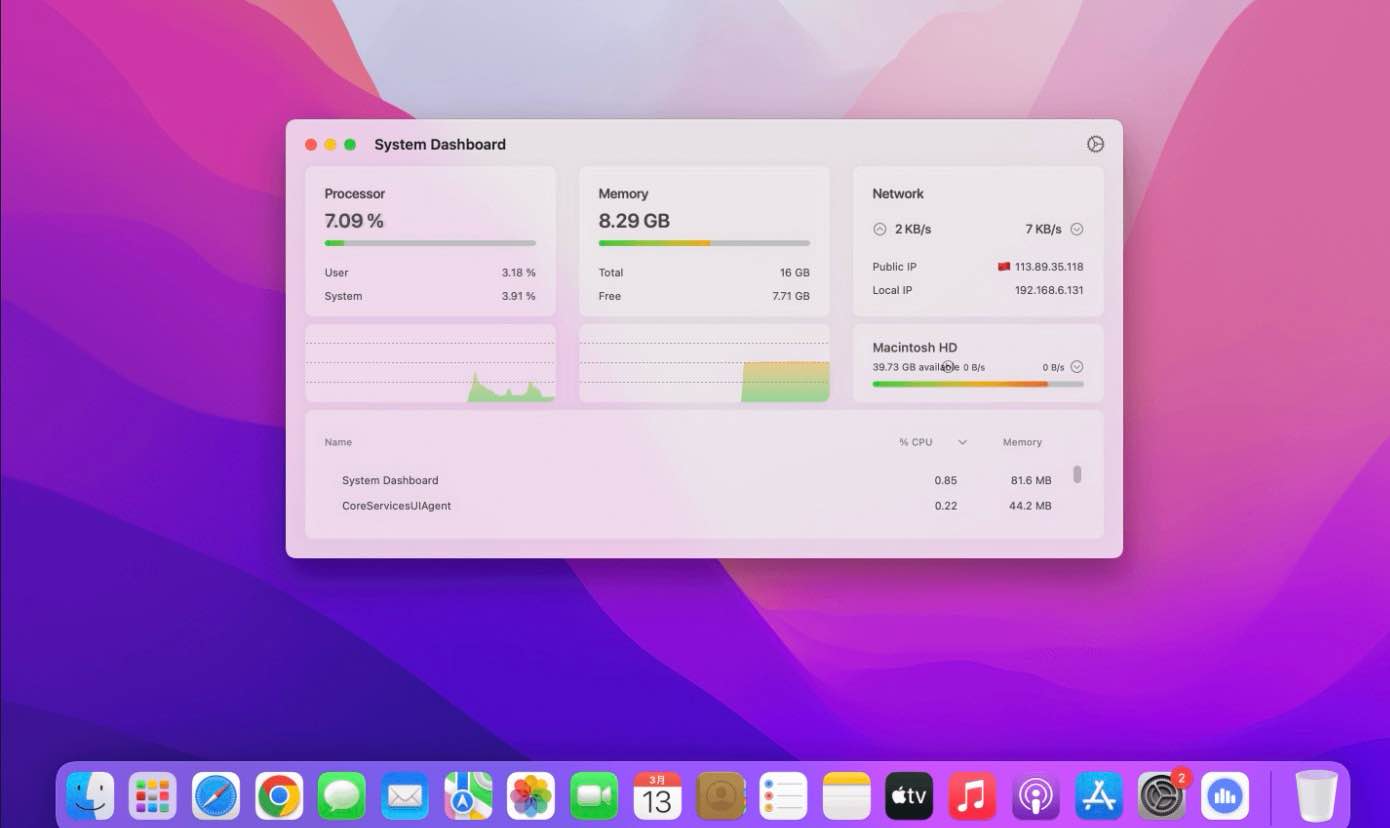
Task: Click the local IP address 192.168.6.131
Action: [1049, 290]
